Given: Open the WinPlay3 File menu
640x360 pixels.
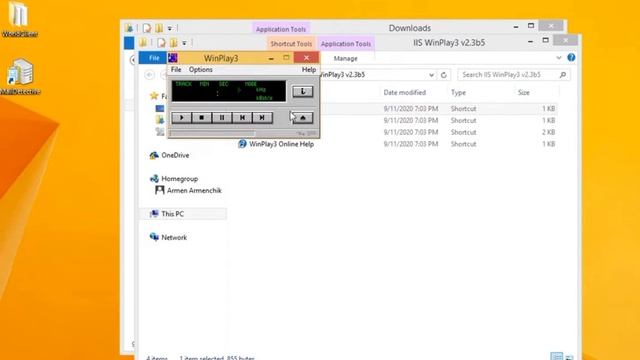Looking at the screenshot, I should click(176, 70).
